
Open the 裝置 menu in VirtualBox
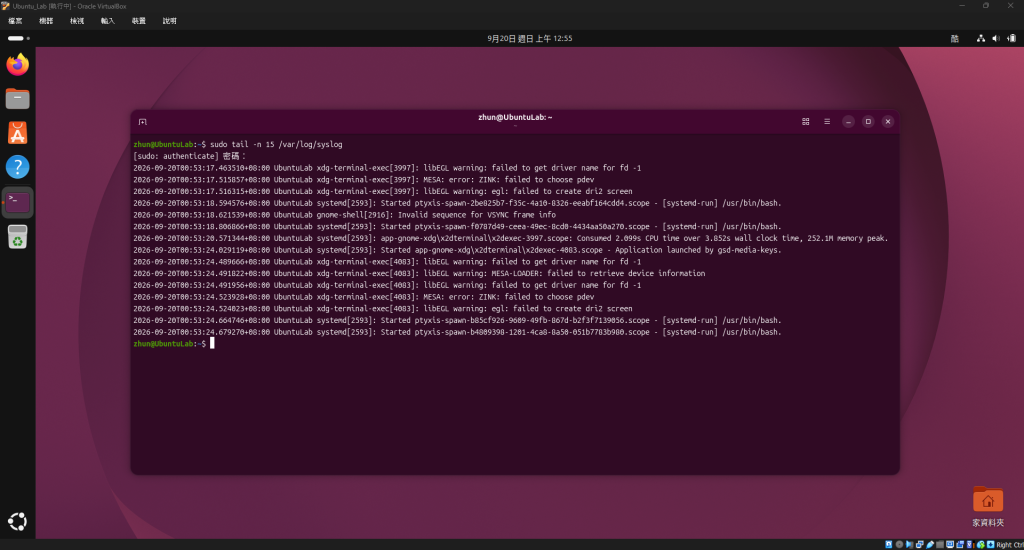coord(138,21)
